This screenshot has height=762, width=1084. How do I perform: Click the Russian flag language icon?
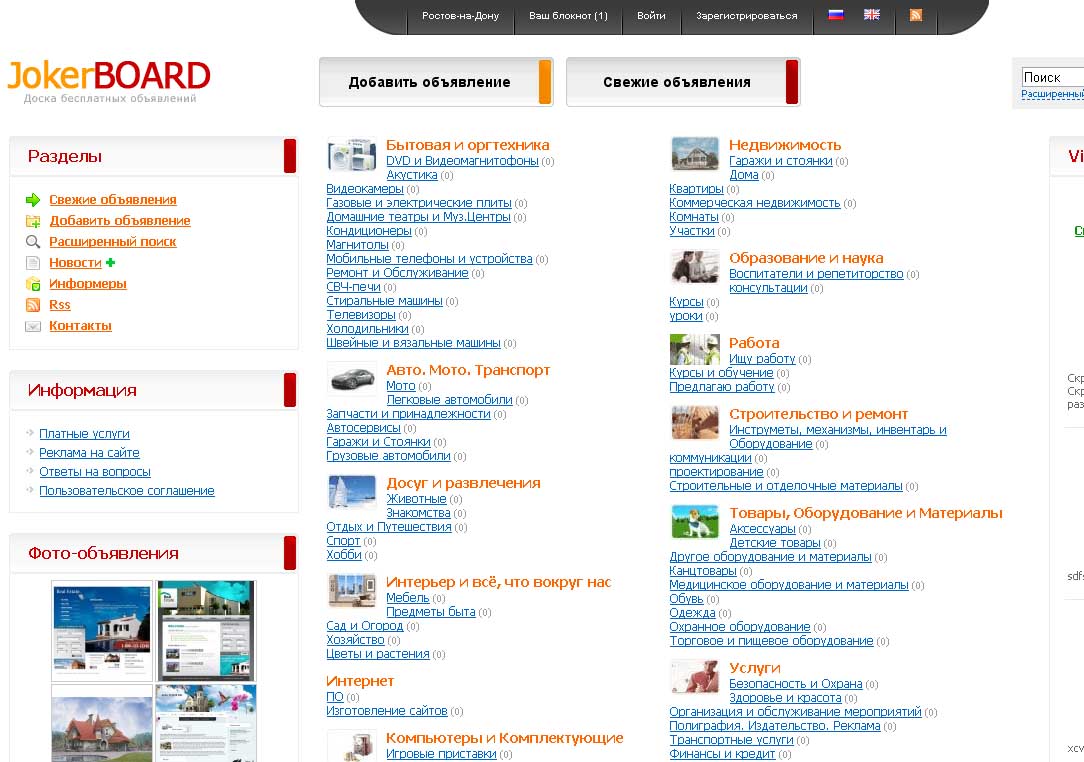836,15
